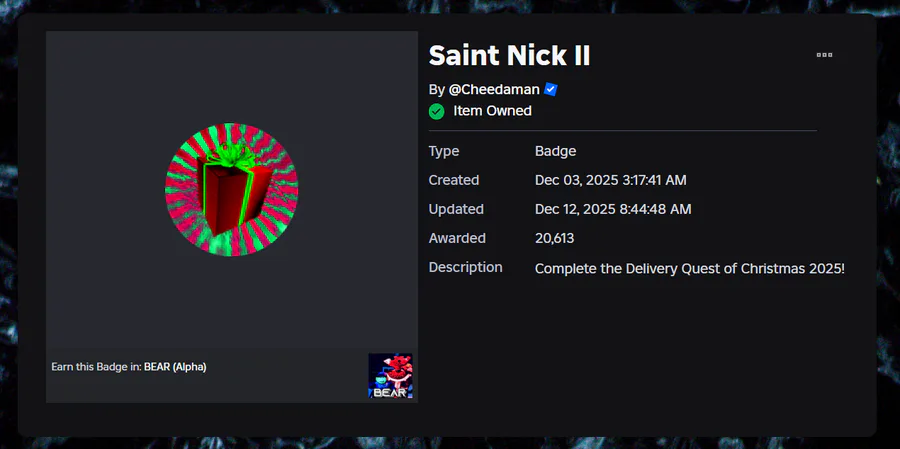Click the green Item Owned checkmark icon
The height and width of the screenshot is (449, 900).
click(437, 111)
